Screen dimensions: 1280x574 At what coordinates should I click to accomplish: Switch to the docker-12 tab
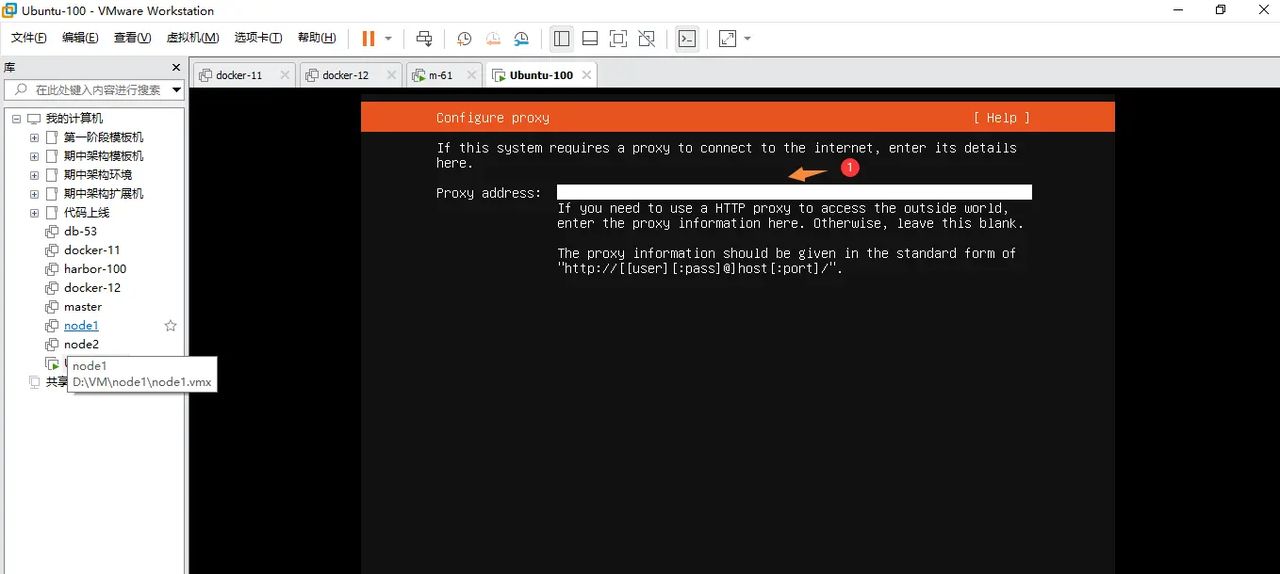pyautogui.click(x=346, y=75)
